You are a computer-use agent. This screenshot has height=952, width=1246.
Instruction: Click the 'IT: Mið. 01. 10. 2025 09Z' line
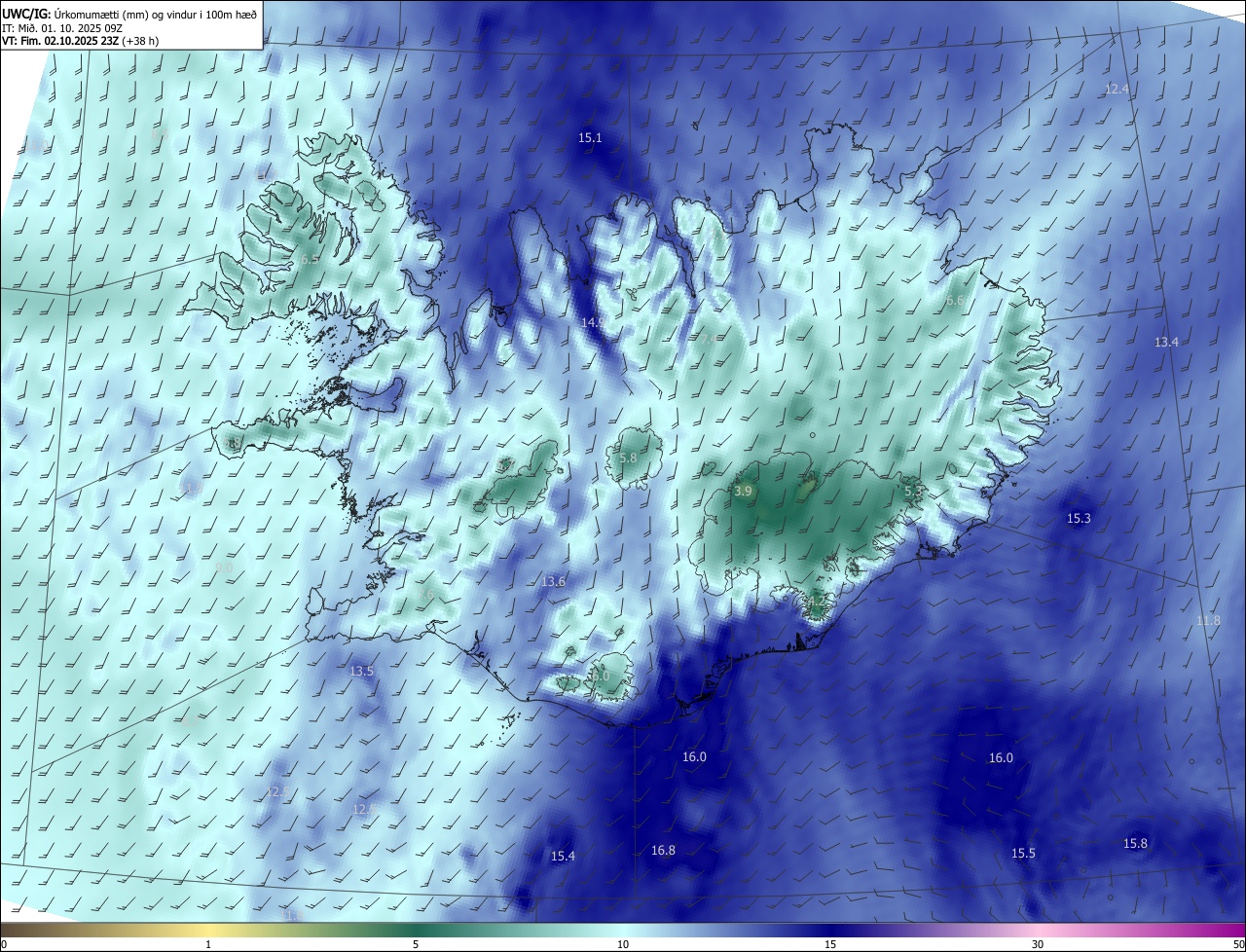[62, 28]
